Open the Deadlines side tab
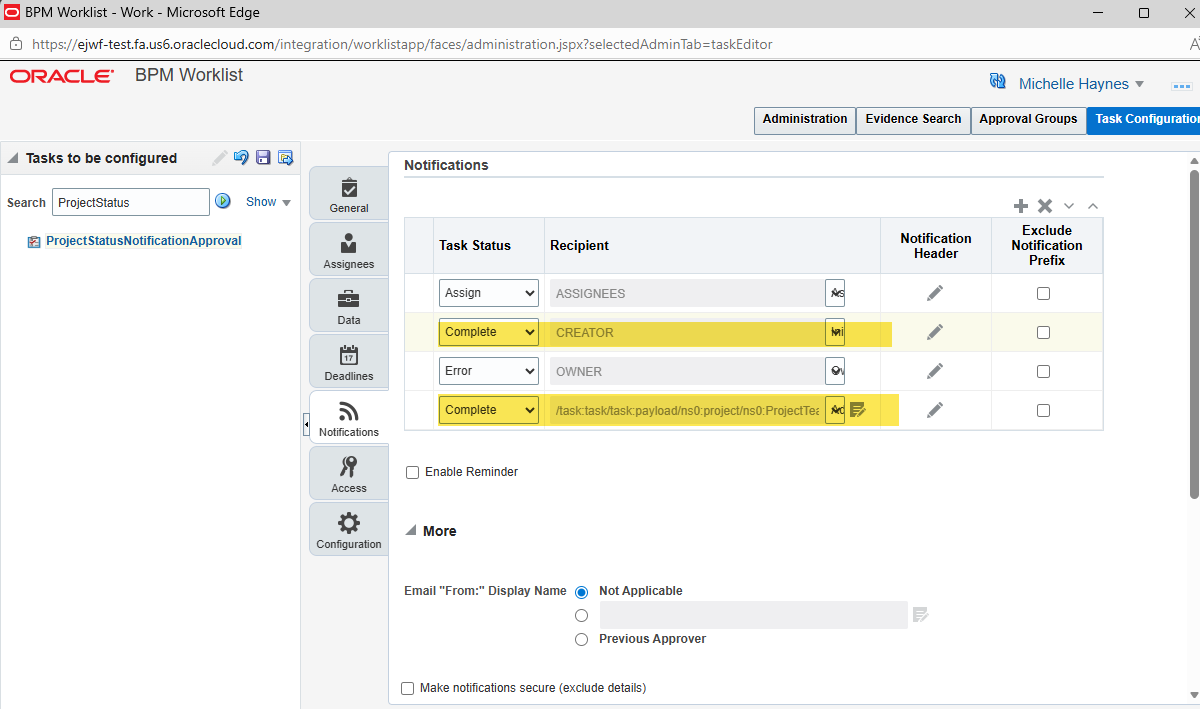The image size is (1200, 709). [x=349, y=363]
